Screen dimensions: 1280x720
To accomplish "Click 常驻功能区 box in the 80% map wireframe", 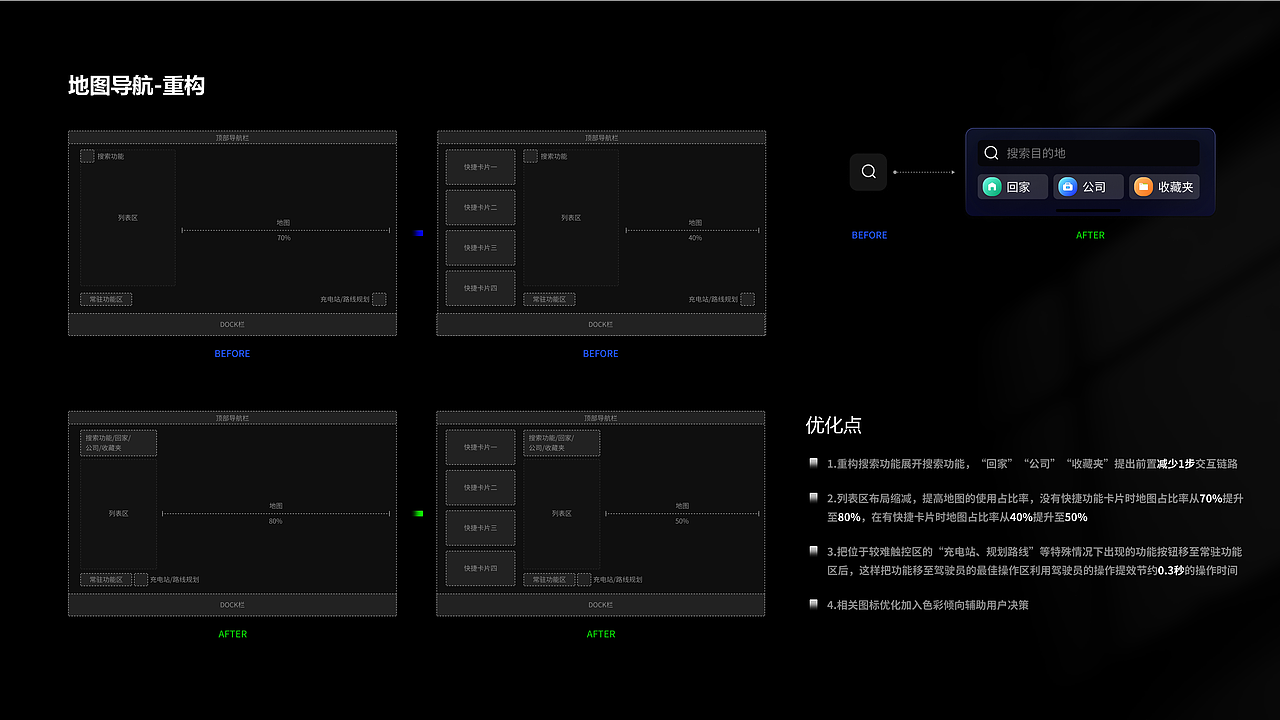I will 106,579.
